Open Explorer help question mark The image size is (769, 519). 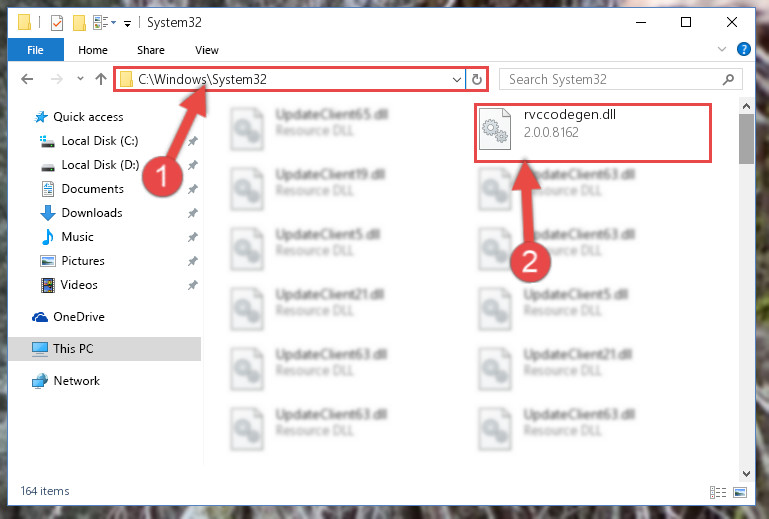pos(743,49)
